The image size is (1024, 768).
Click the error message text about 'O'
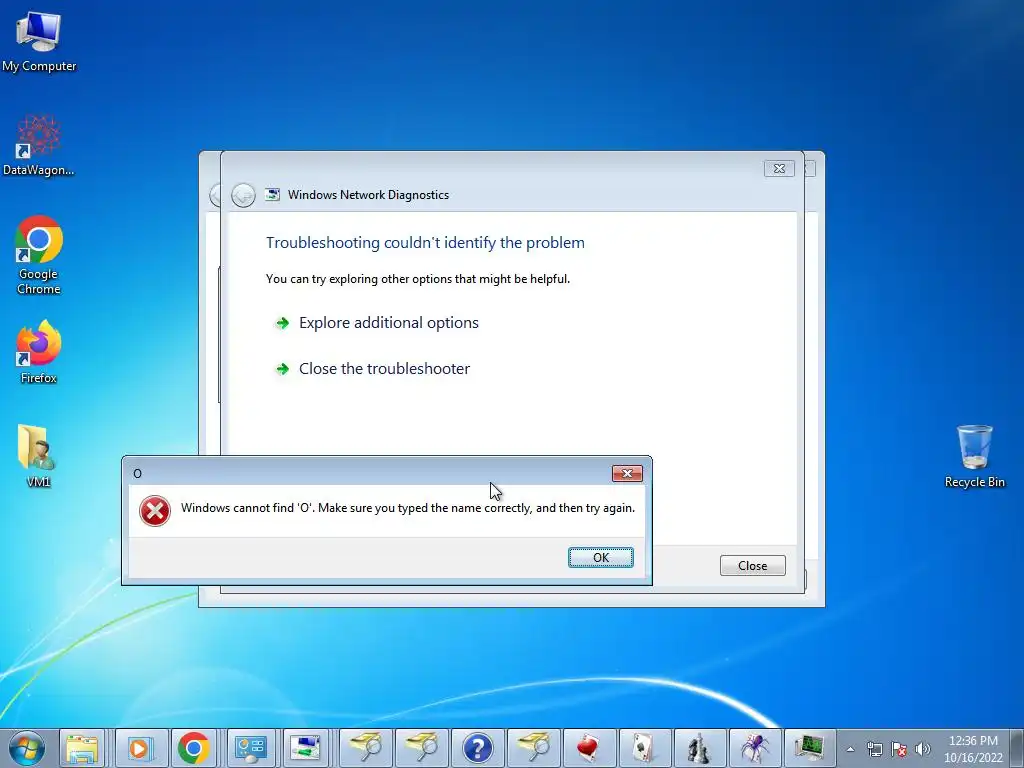click(408, 508)
